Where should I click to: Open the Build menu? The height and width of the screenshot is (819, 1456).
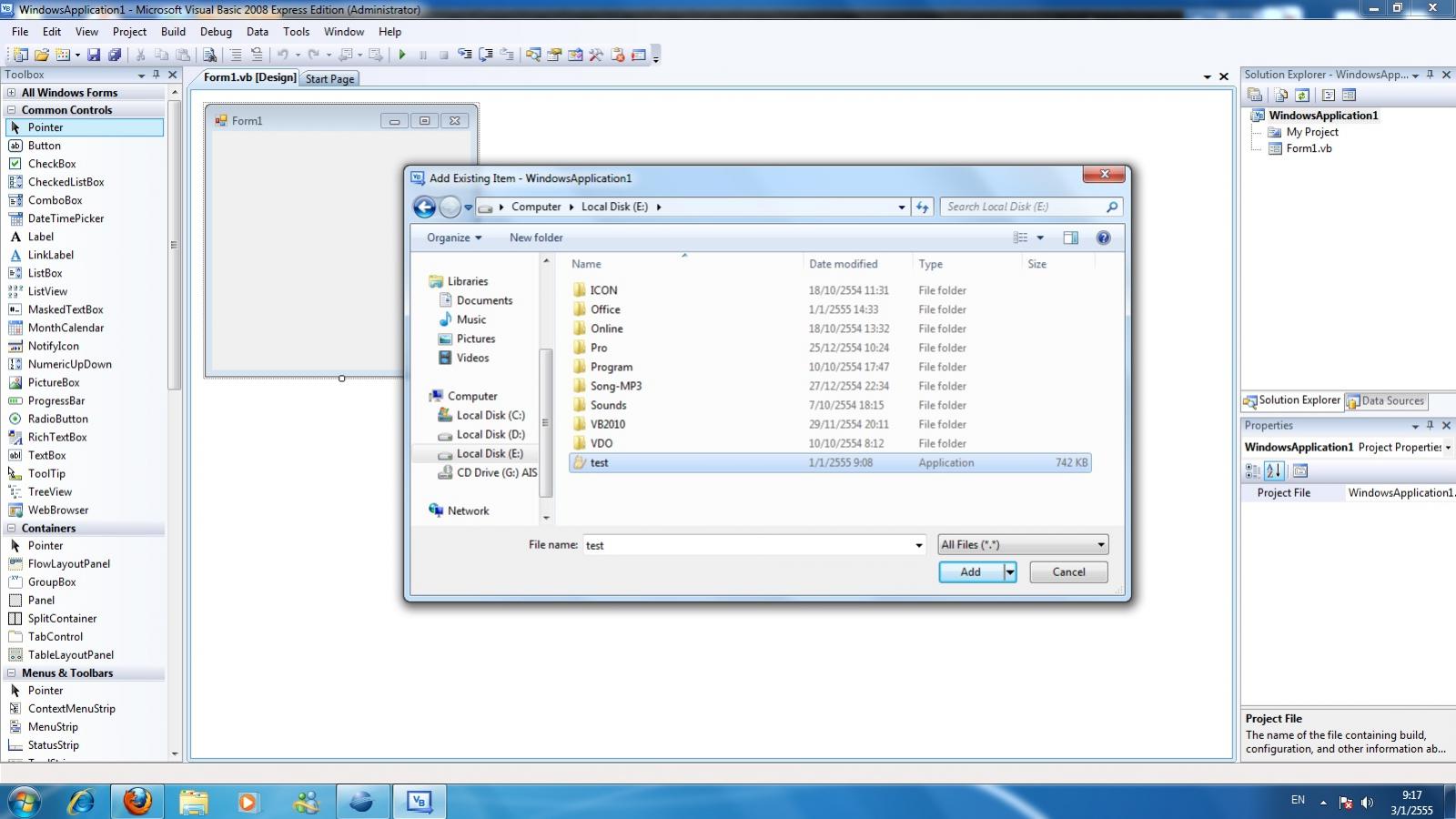pos(173,31)
